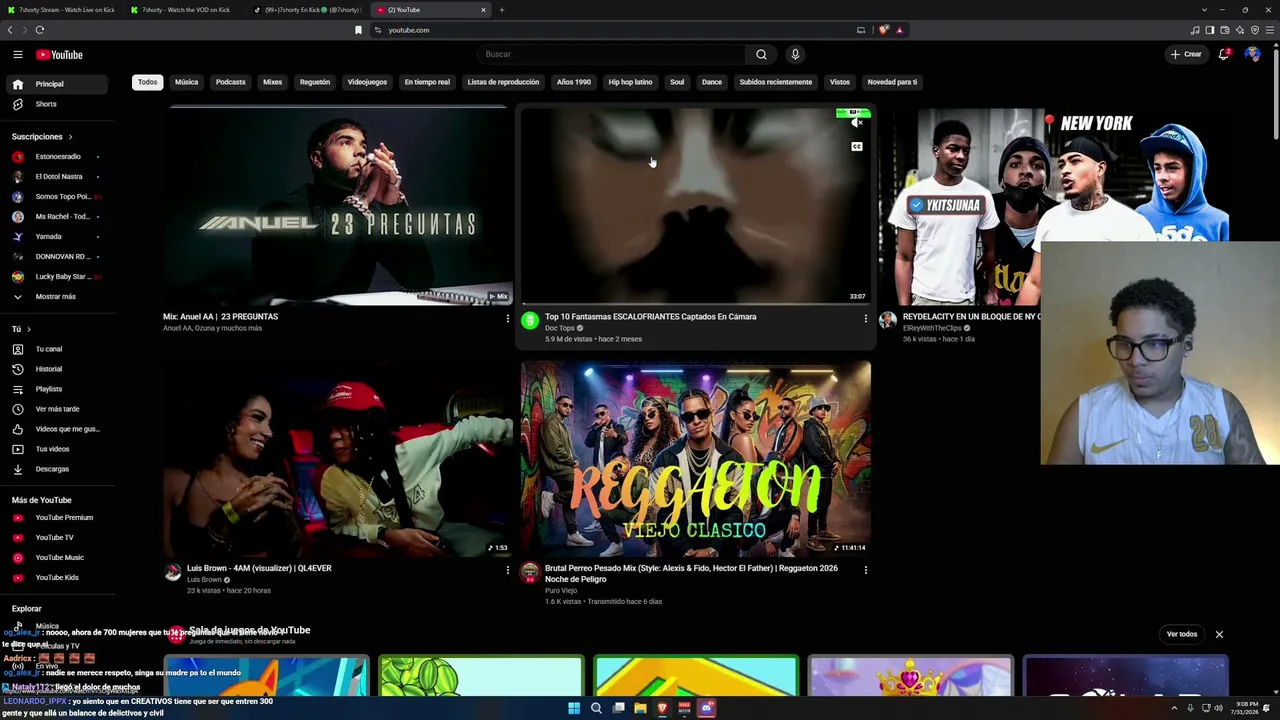Go to the YouTube logo home link
1280x720 pixels.
click(x=59, y=55)
